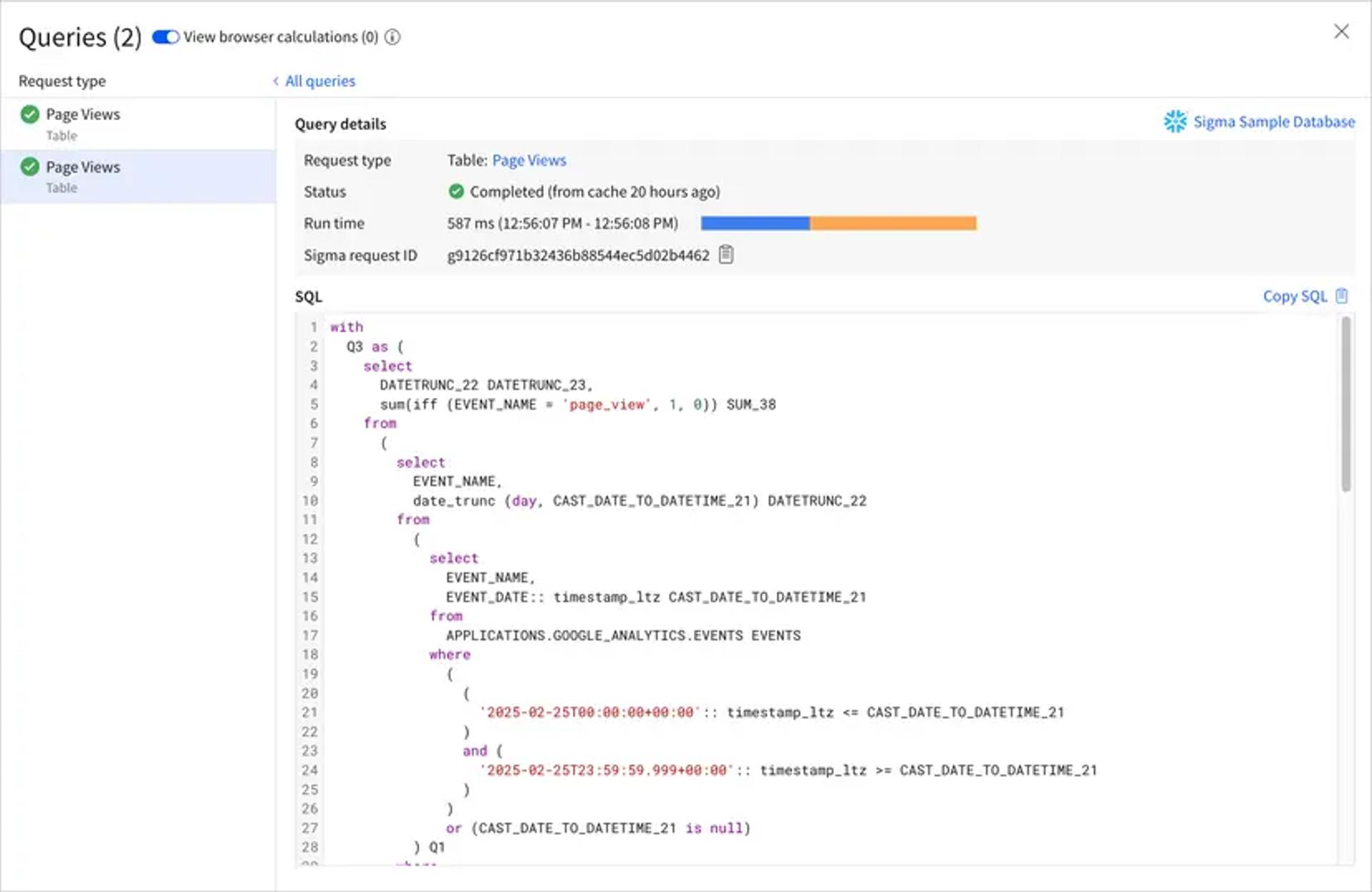Click the SQL editor vertical scrollbar
This screenshot has width=1372, height=892.
tap(1346, 405)
